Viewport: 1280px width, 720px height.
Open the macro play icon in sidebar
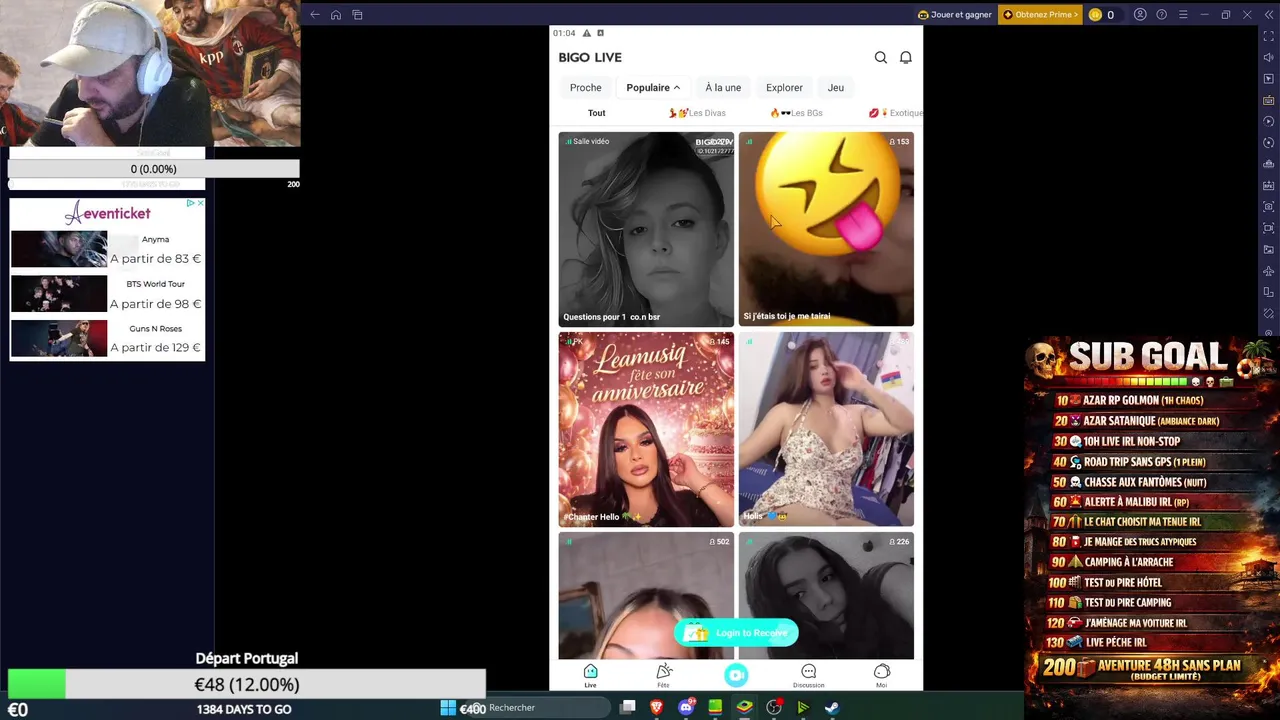click(x=1268, y=121)
